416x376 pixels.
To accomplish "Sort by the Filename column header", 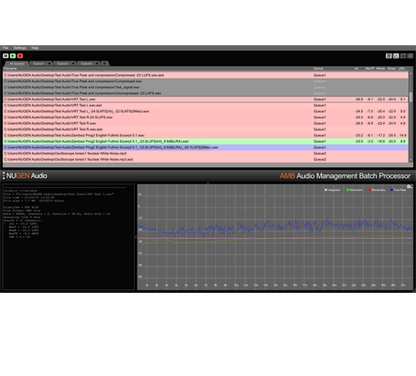I will click(10, 68).
